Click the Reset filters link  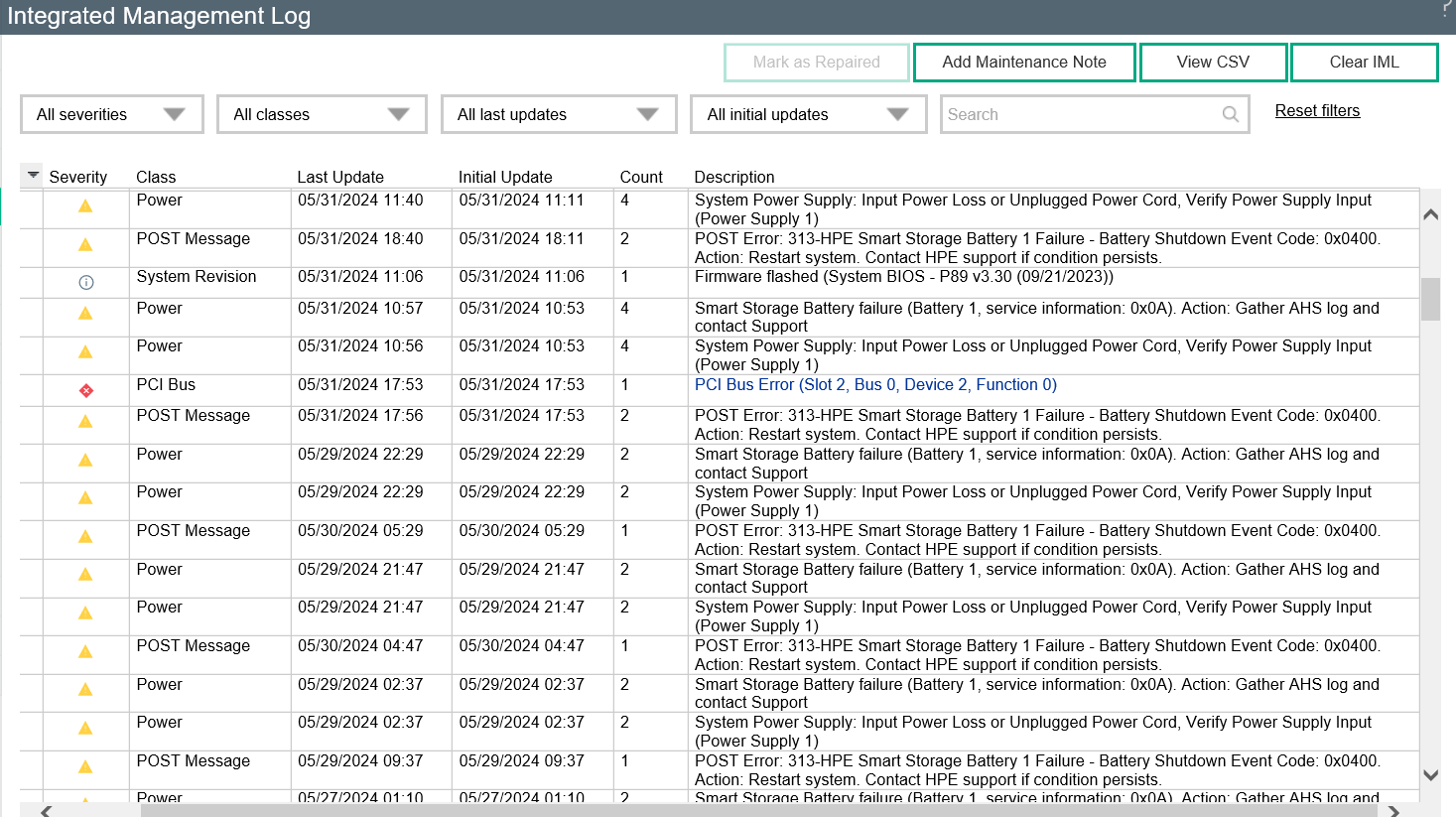(1317, 110)
